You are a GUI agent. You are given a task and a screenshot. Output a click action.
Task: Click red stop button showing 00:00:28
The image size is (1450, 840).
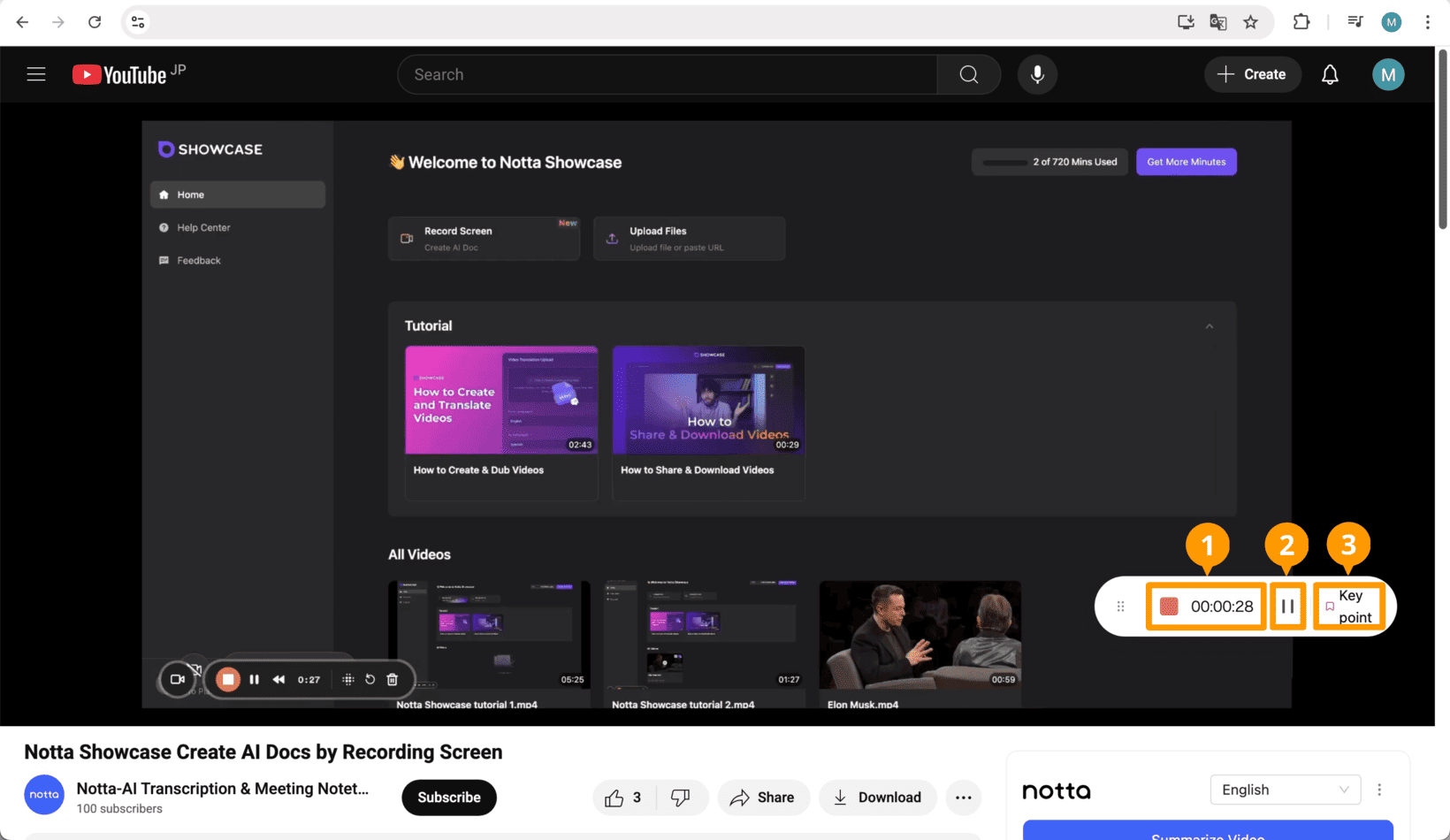1206,607
